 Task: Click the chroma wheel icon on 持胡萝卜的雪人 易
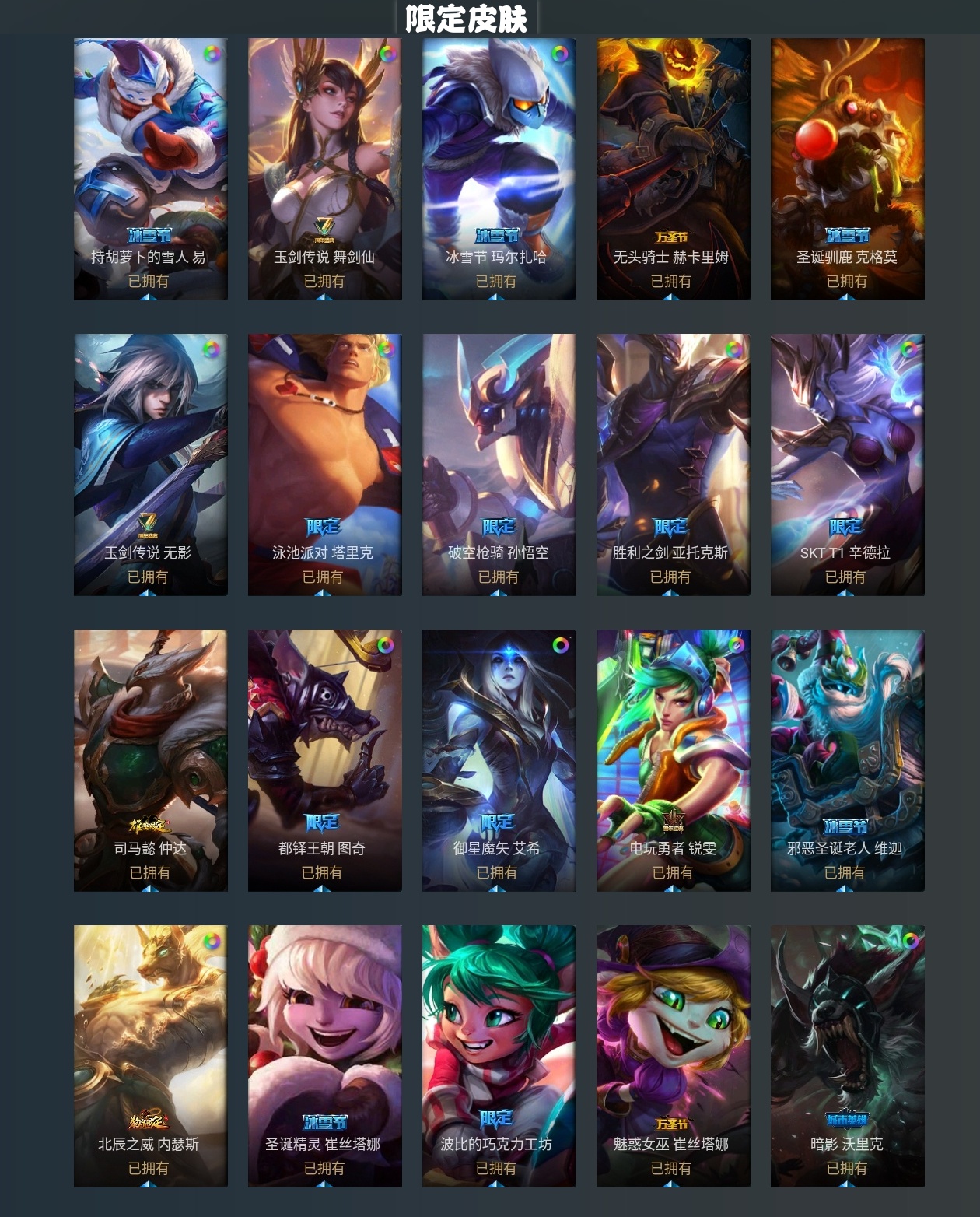pyautogui.click(x=212, y=54)
